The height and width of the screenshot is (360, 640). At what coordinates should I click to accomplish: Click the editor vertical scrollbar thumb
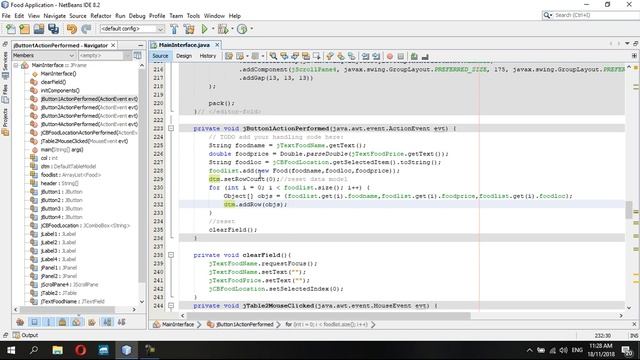coord(629,209)
